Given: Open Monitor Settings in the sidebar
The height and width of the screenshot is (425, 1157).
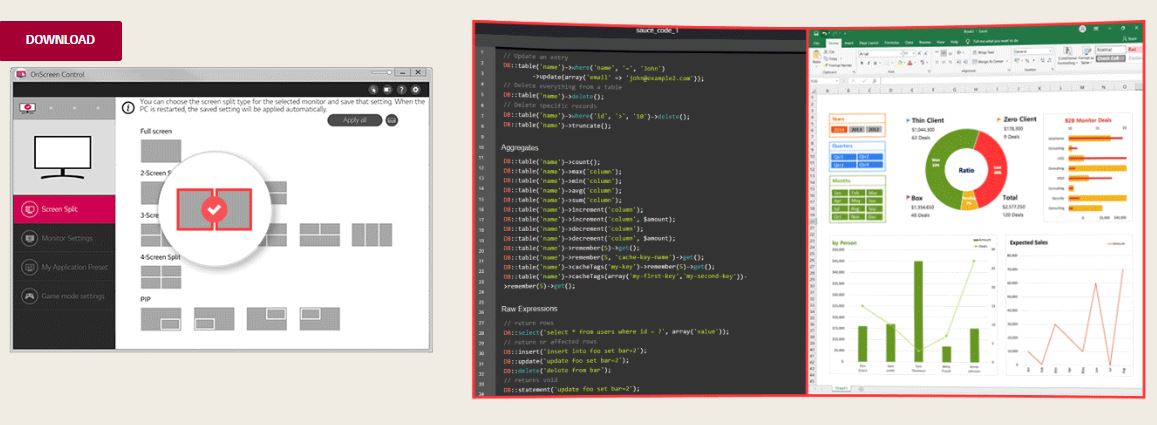Looking at the screenshot, I should point(64,238).
